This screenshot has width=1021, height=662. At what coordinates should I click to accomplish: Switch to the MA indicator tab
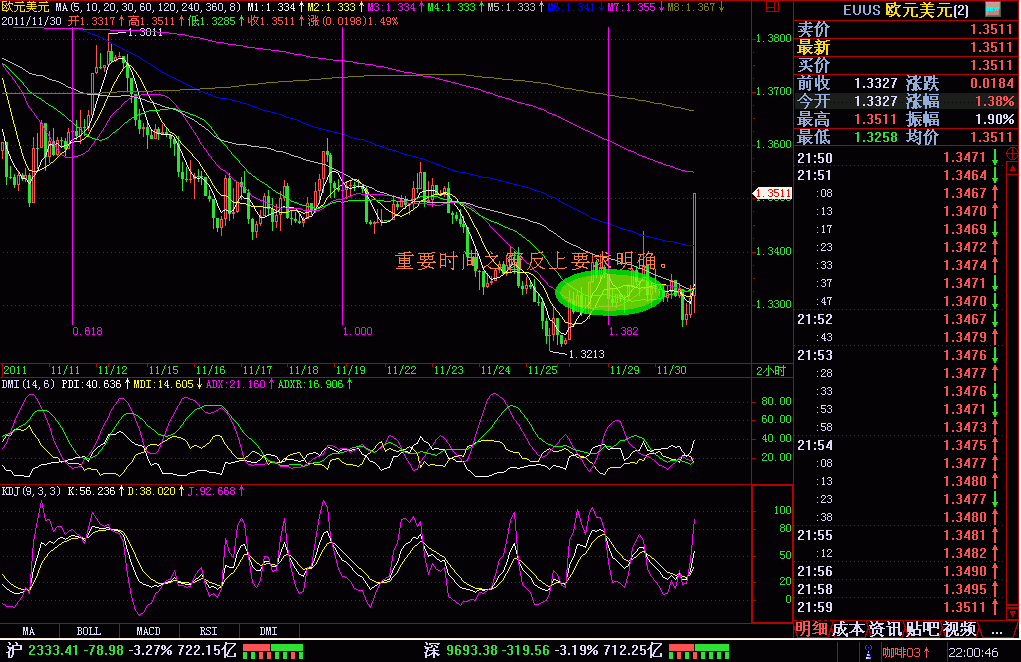click(x=29, y=631)
